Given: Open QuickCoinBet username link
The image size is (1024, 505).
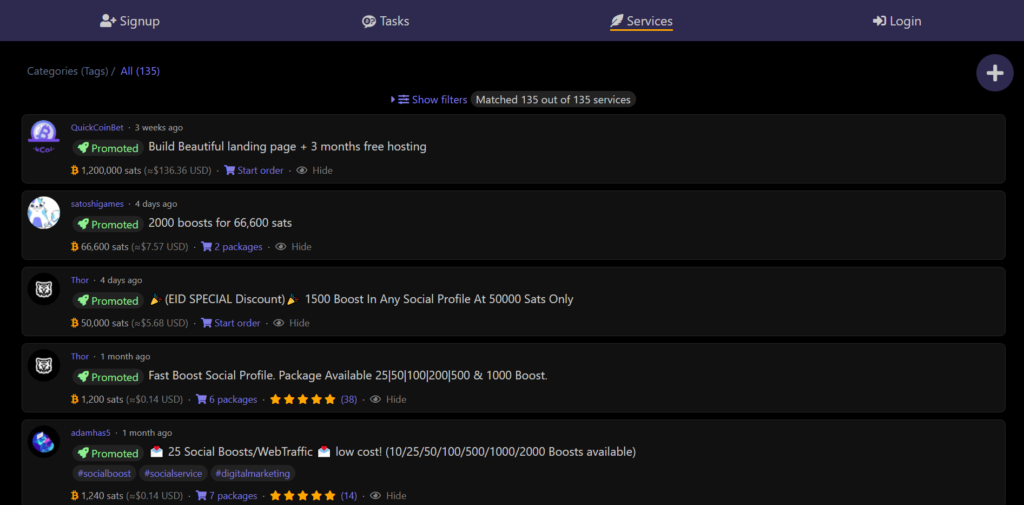Looking at the screenshot, I should tap(97, 127).
